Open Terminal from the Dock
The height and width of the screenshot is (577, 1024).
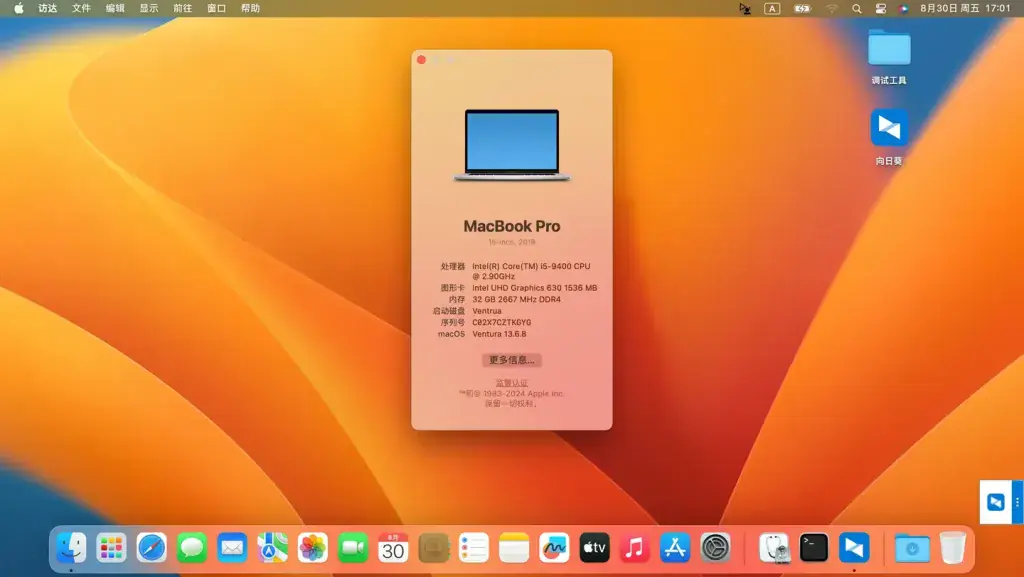point(814,547)
